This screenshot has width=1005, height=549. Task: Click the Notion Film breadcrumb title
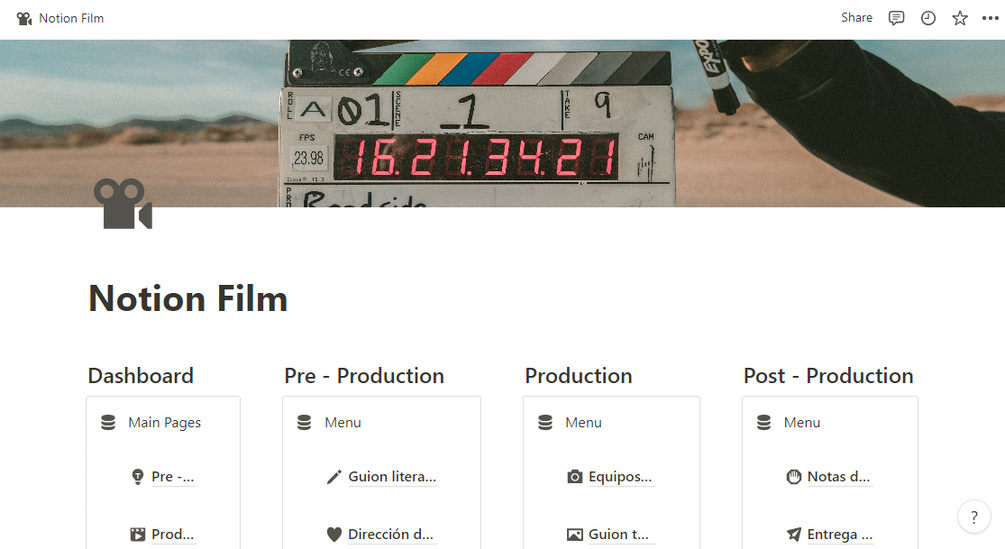(71, 18)
